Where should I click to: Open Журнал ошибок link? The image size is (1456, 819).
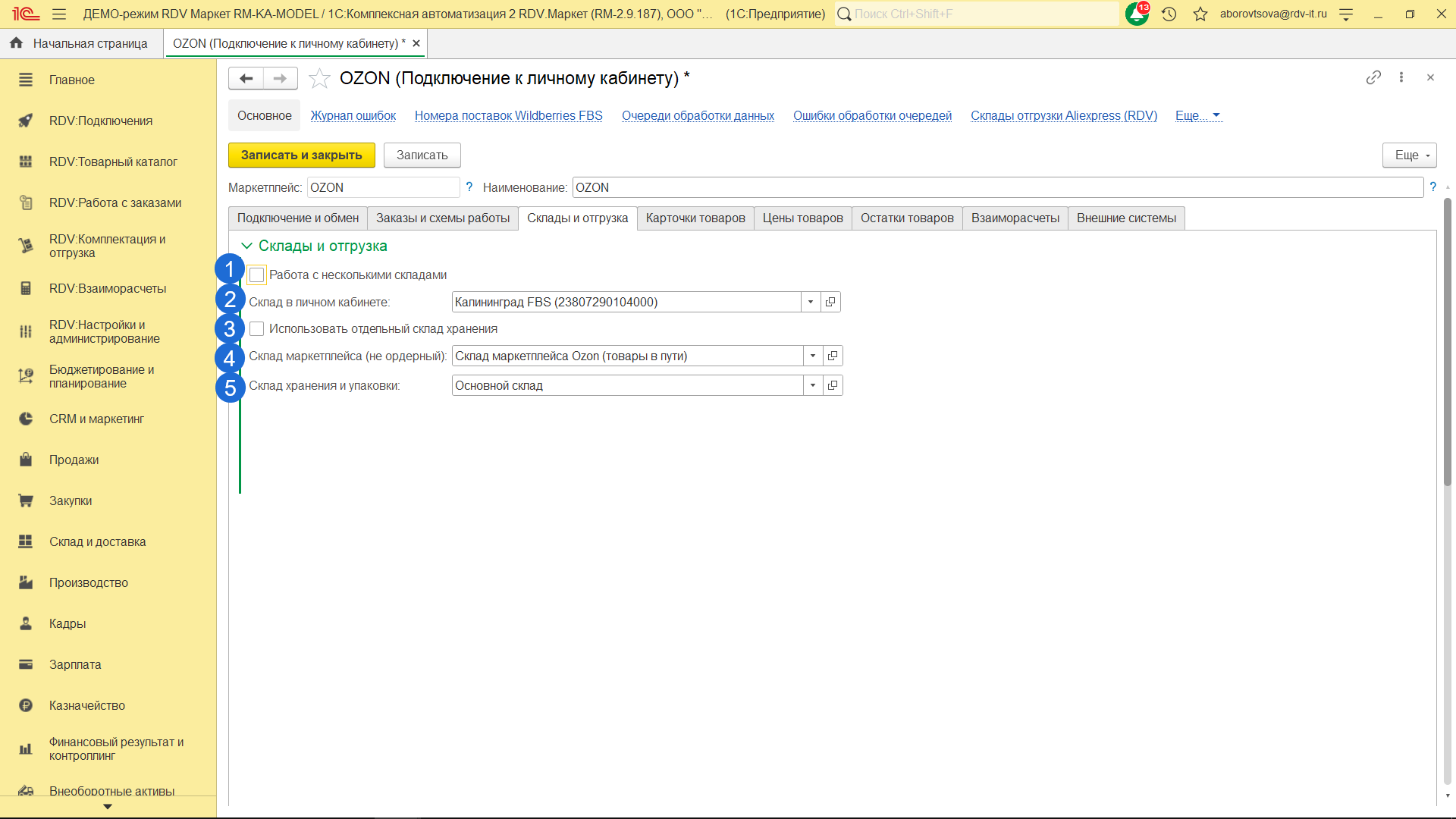pyautogui.click(x=353, y=115)
